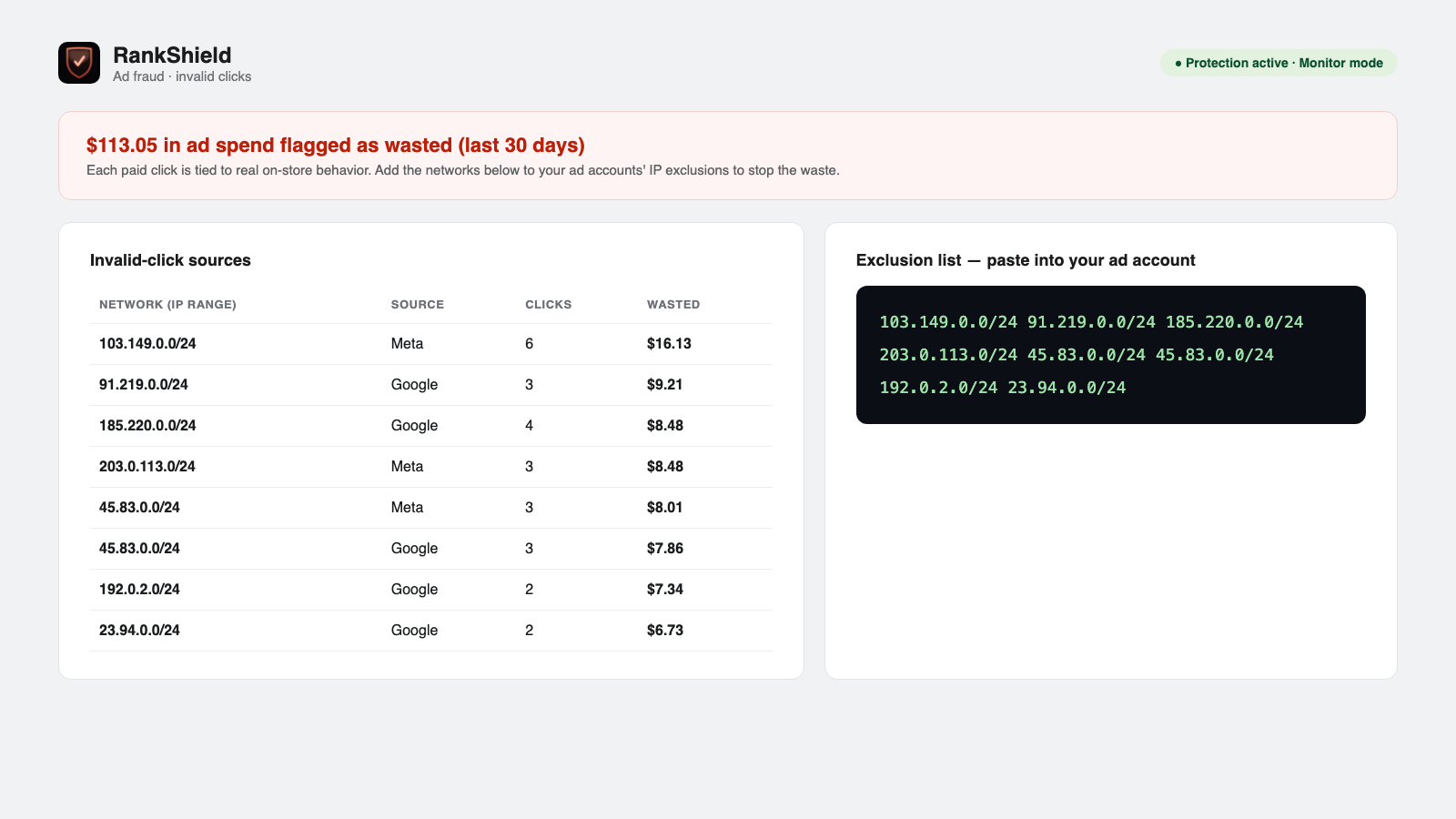Click the Meta source in 103.149.0.0/24 row
Image resolution: width=1456 pixels, height=819 pixels.
coord(407,344)
